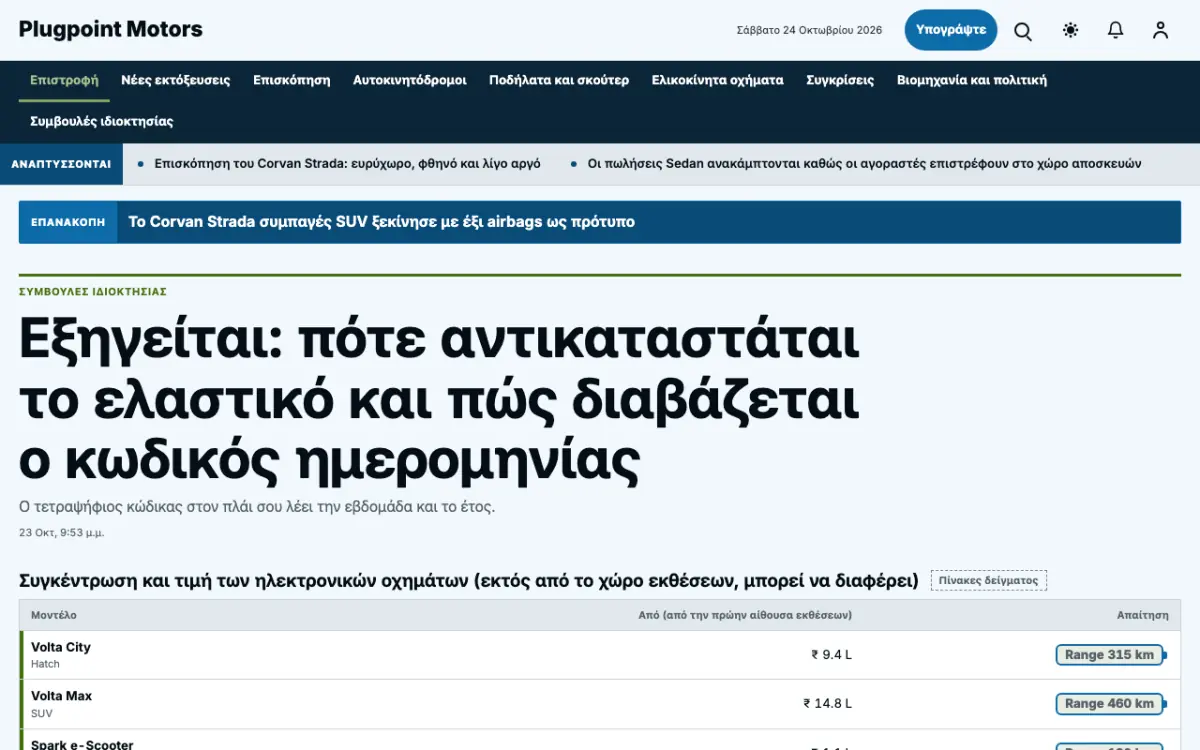Click the Υπογράψτε subscribe button

(x=951, y=30)
